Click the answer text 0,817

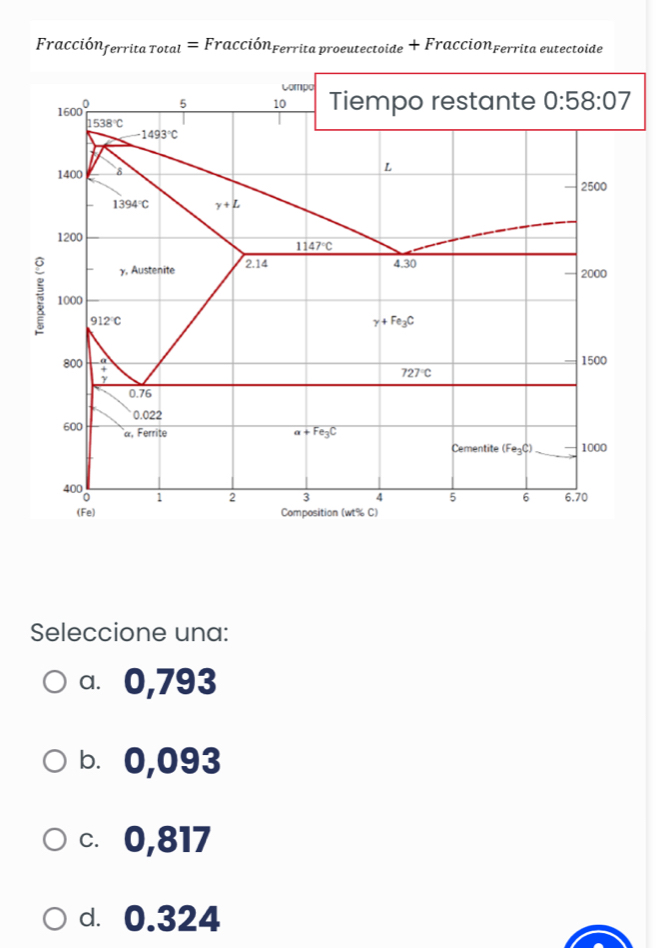(168, 839)
